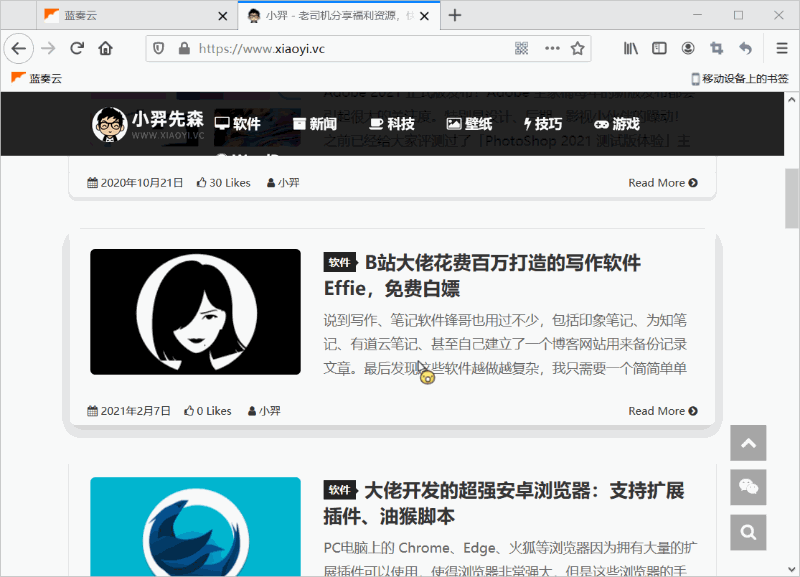Click Read More on 2020年10月21日 post
Screen dimensions: 800x577
coord(663,183)
